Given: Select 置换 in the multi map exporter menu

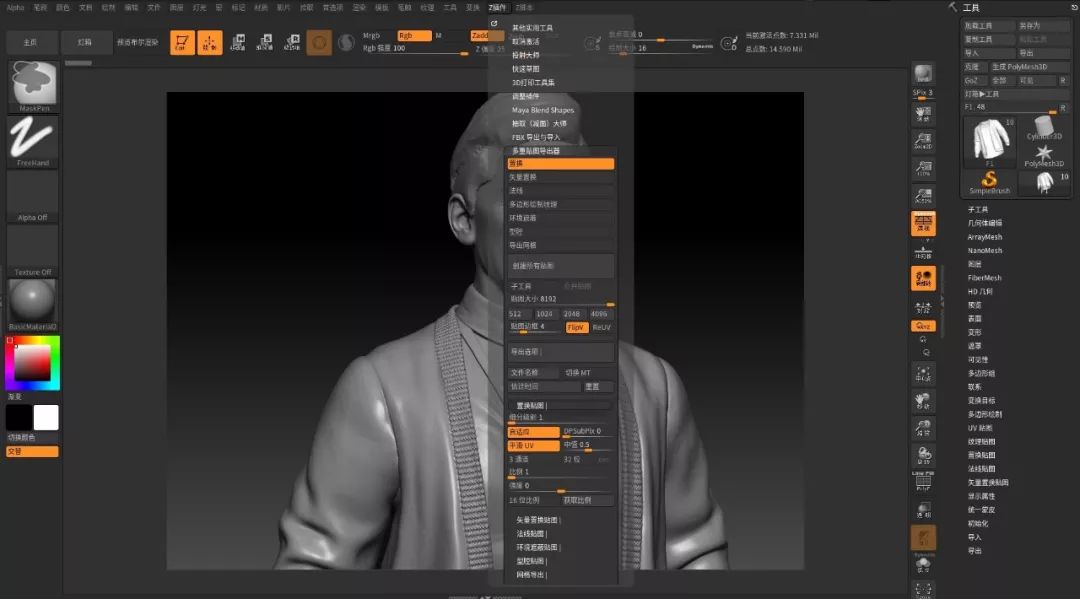Looking at the screenshot, I should click(x=561, y=164).
